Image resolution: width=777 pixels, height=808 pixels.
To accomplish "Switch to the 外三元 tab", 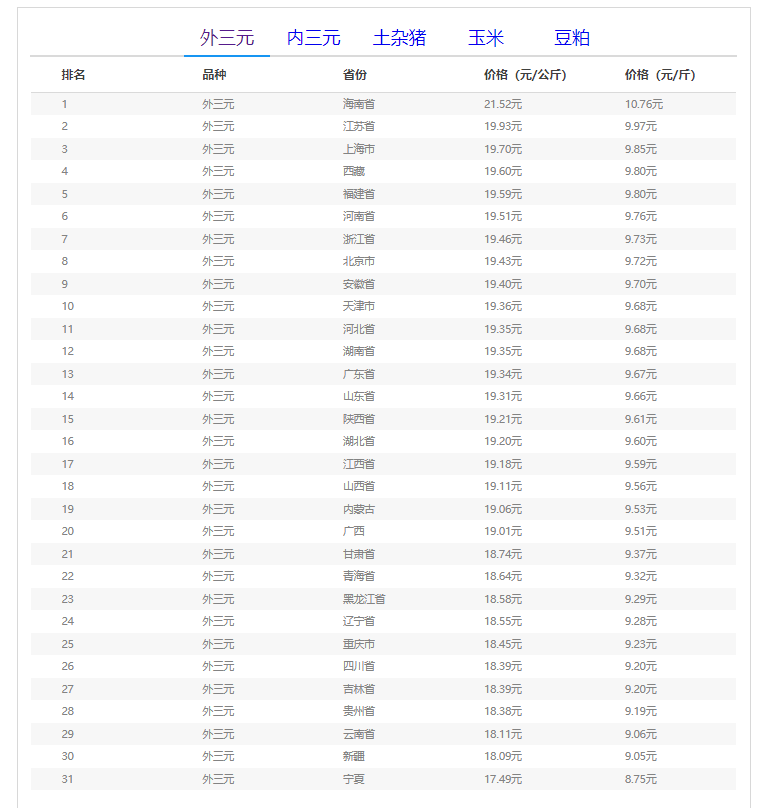I will [227, 38].
